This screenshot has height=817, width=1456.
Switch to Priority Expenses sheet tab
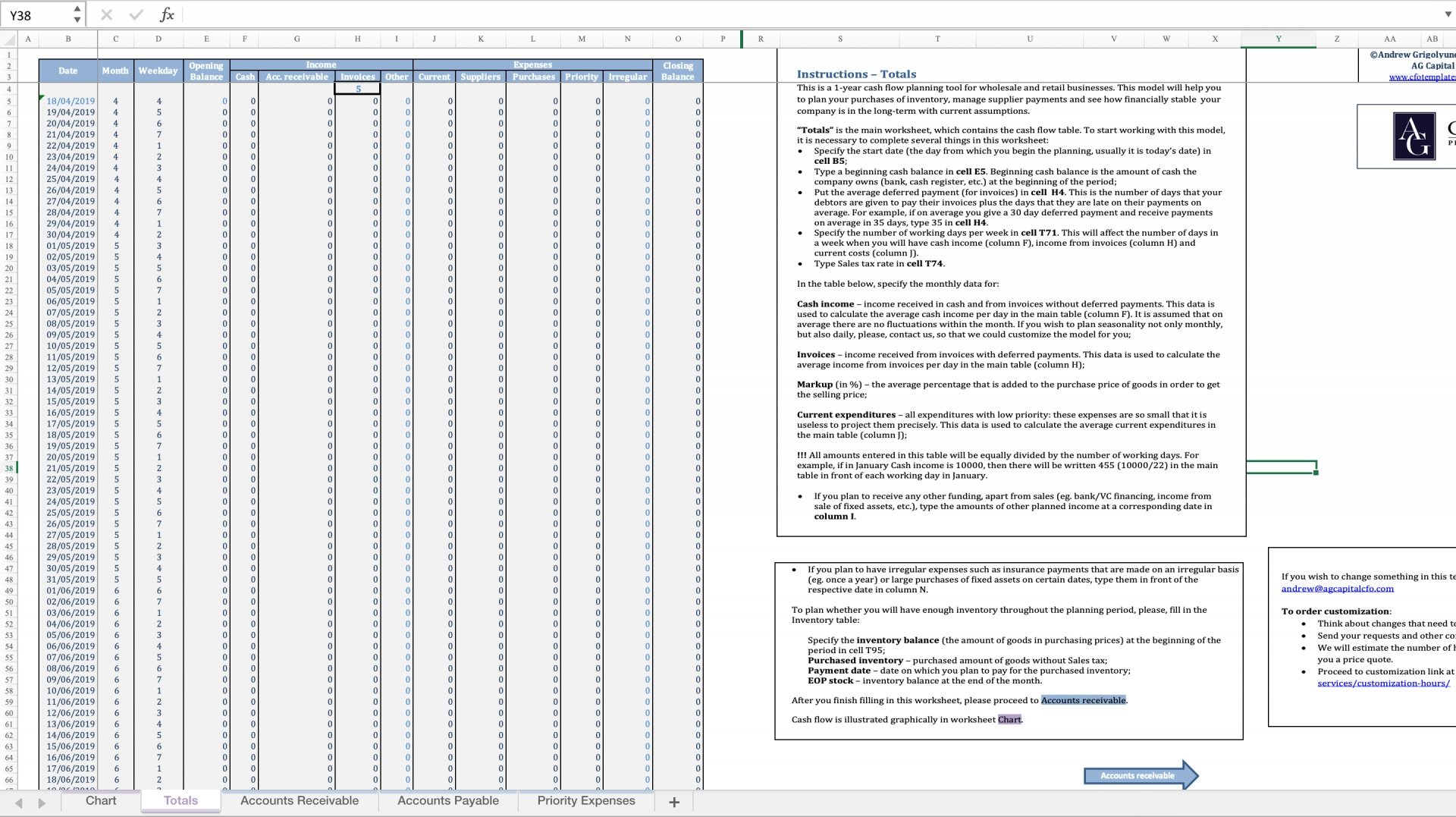point(586,800)
